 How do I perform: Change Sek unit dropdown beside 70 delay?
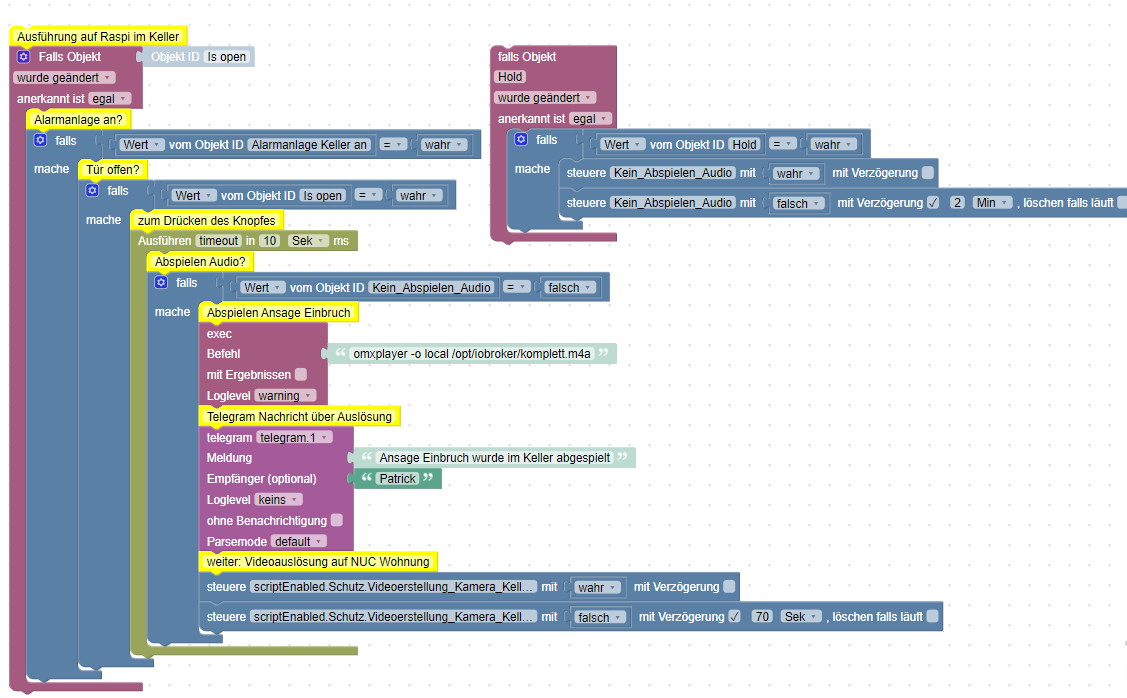tap(801, 617)
